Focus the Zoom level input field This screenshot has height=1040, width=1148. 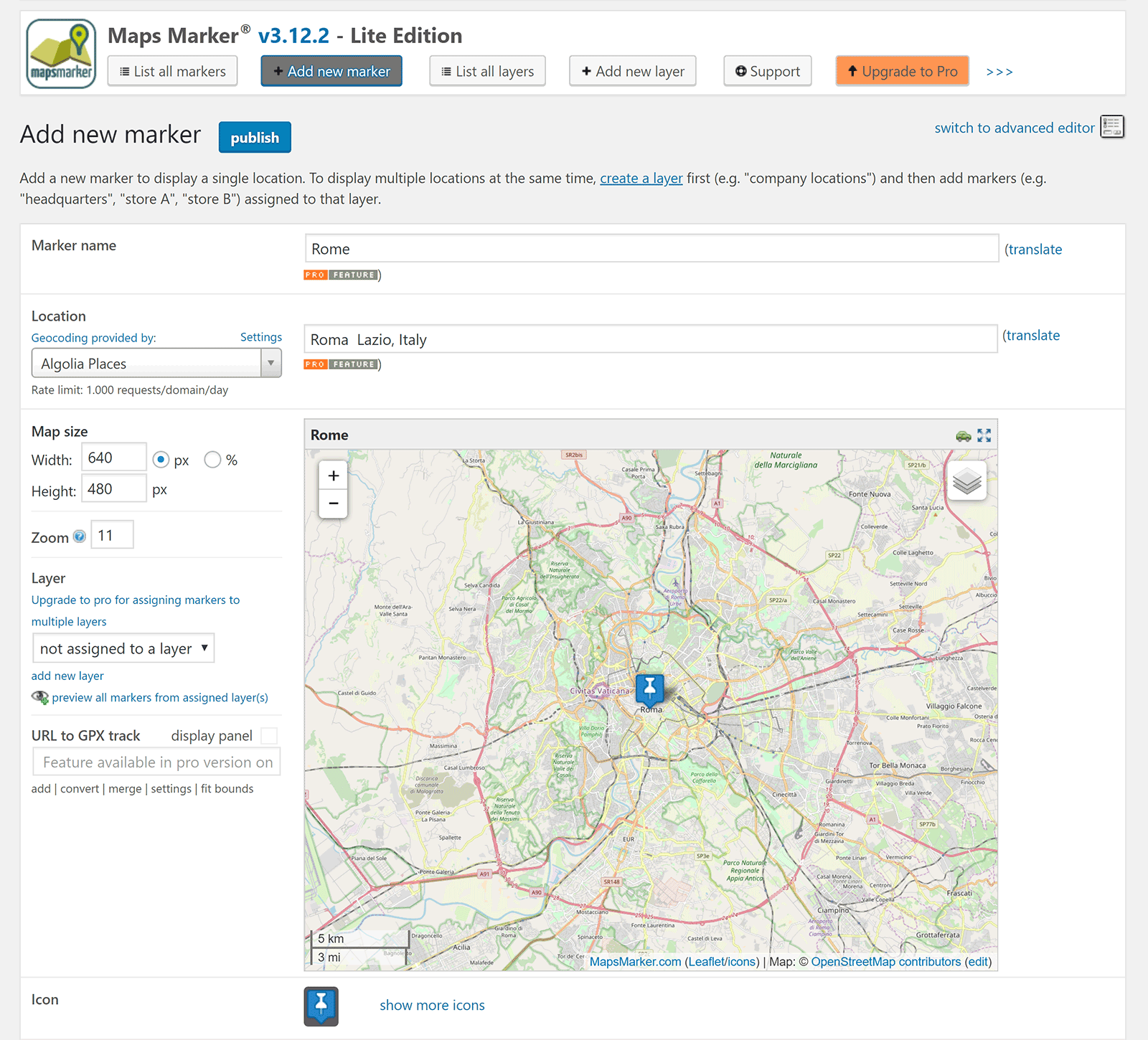click(113, 535)
